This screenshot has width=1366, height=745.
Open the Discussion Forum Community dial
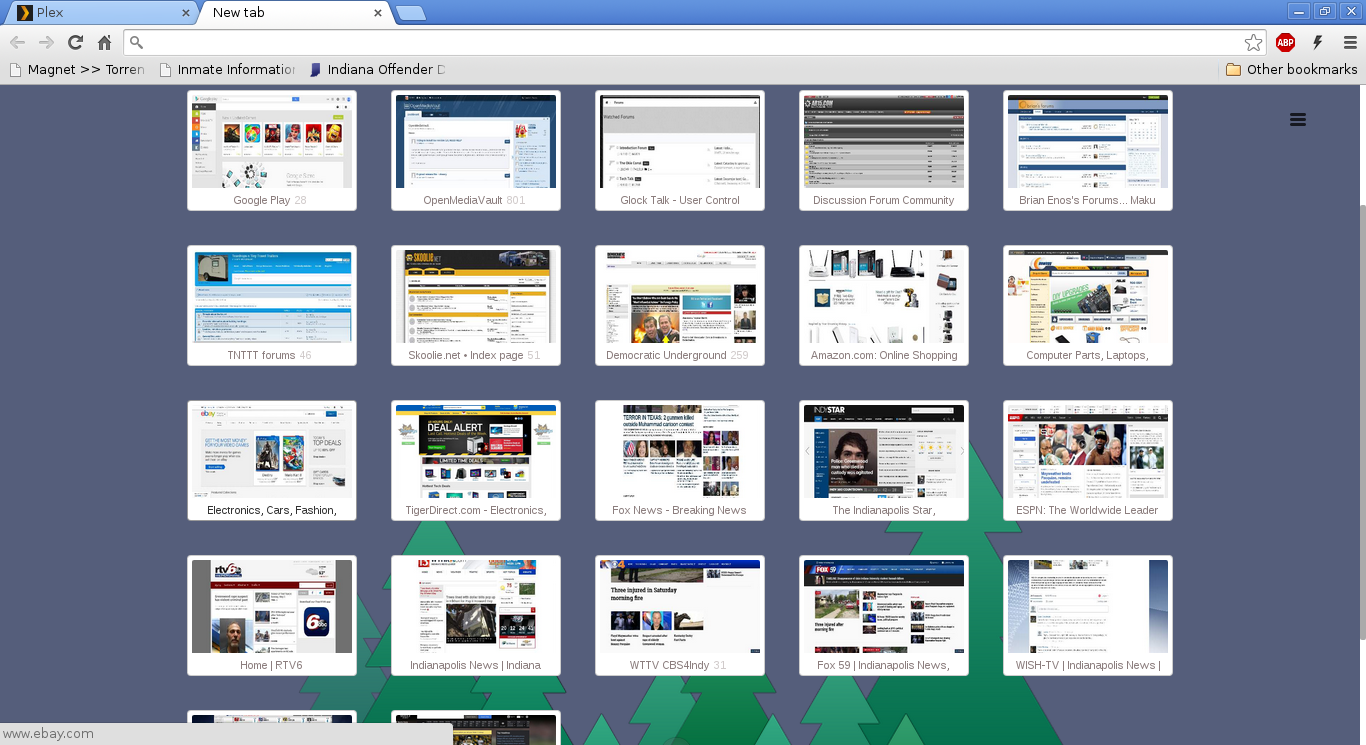884,151
